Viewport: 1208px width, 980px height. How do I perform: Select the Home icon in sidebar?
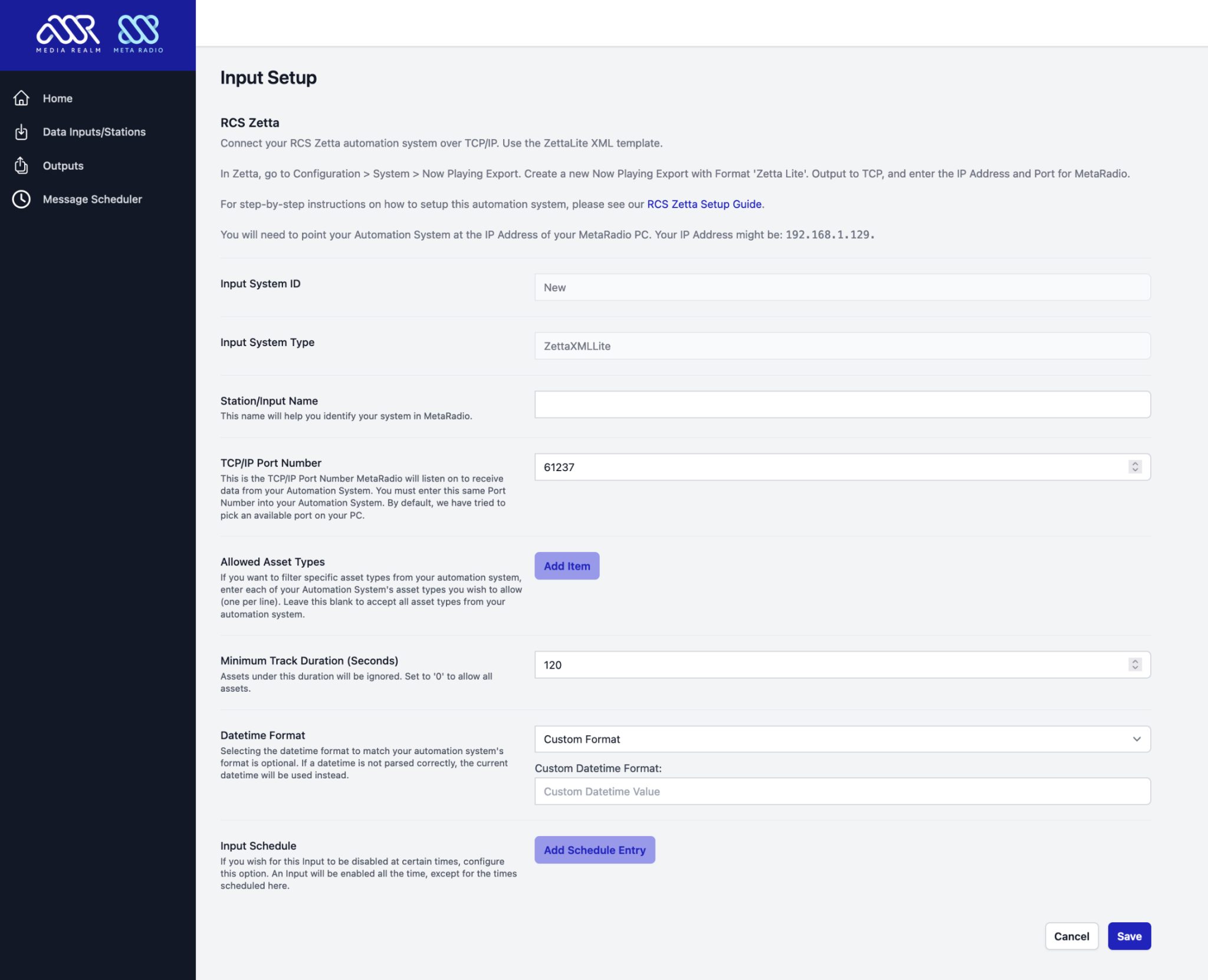coord(21,98)
